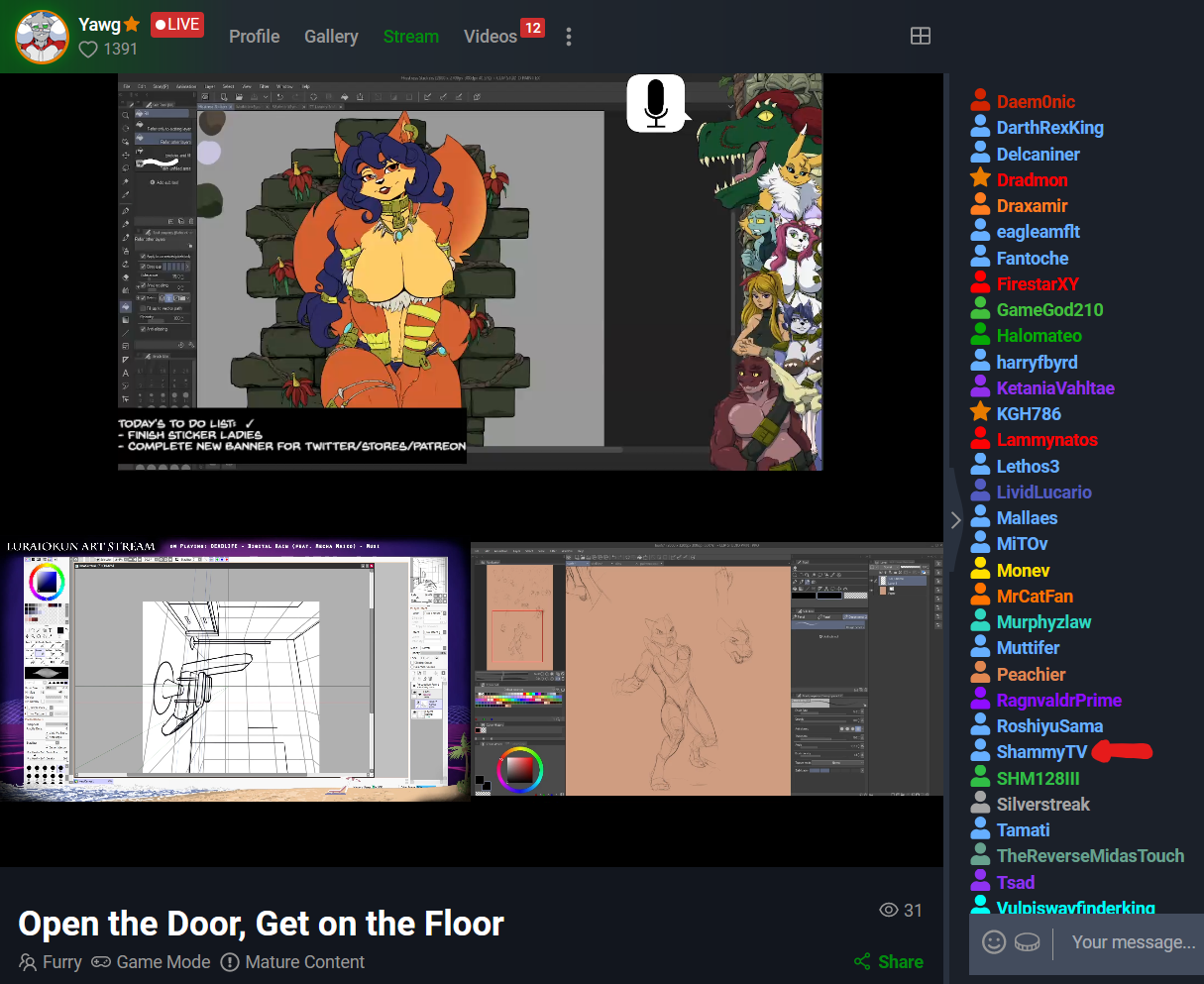Open the Videos tab

pyautogui.click(x=491, y=37)
